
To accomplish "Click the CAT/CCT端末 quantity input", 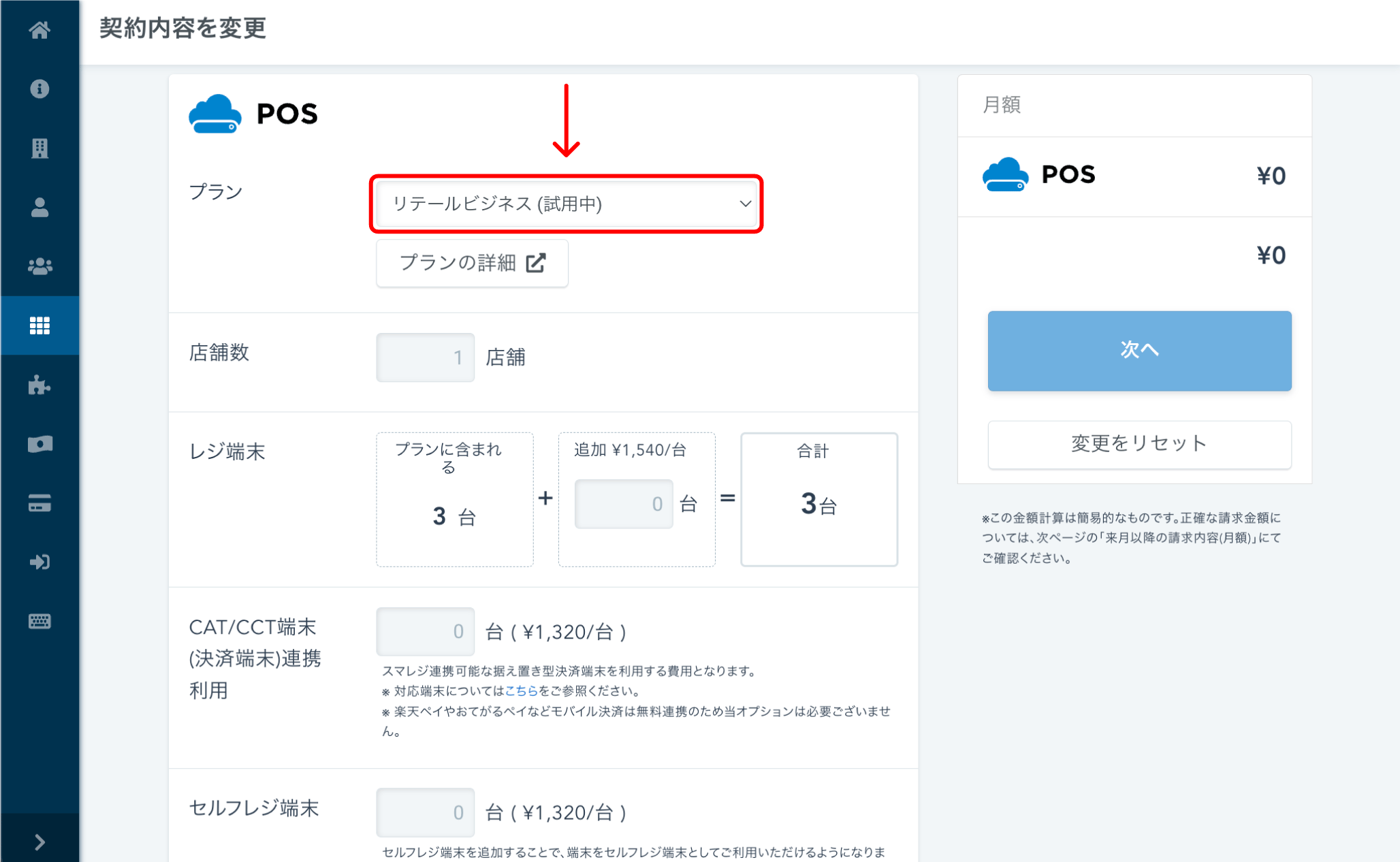I will (x=425, y=632).
